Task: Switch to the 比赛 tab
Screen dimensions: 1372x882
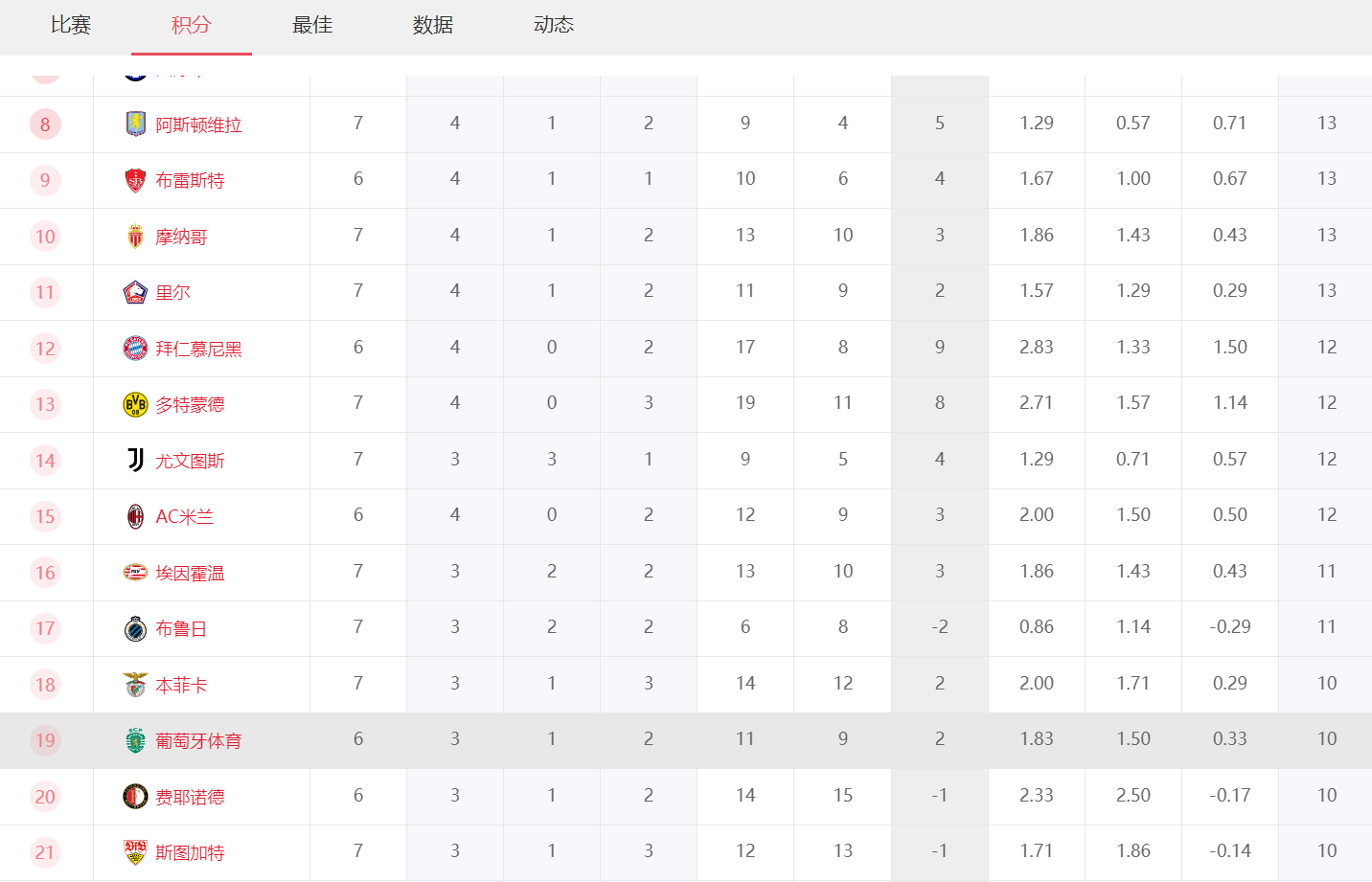Action: (x=71, y=25)
